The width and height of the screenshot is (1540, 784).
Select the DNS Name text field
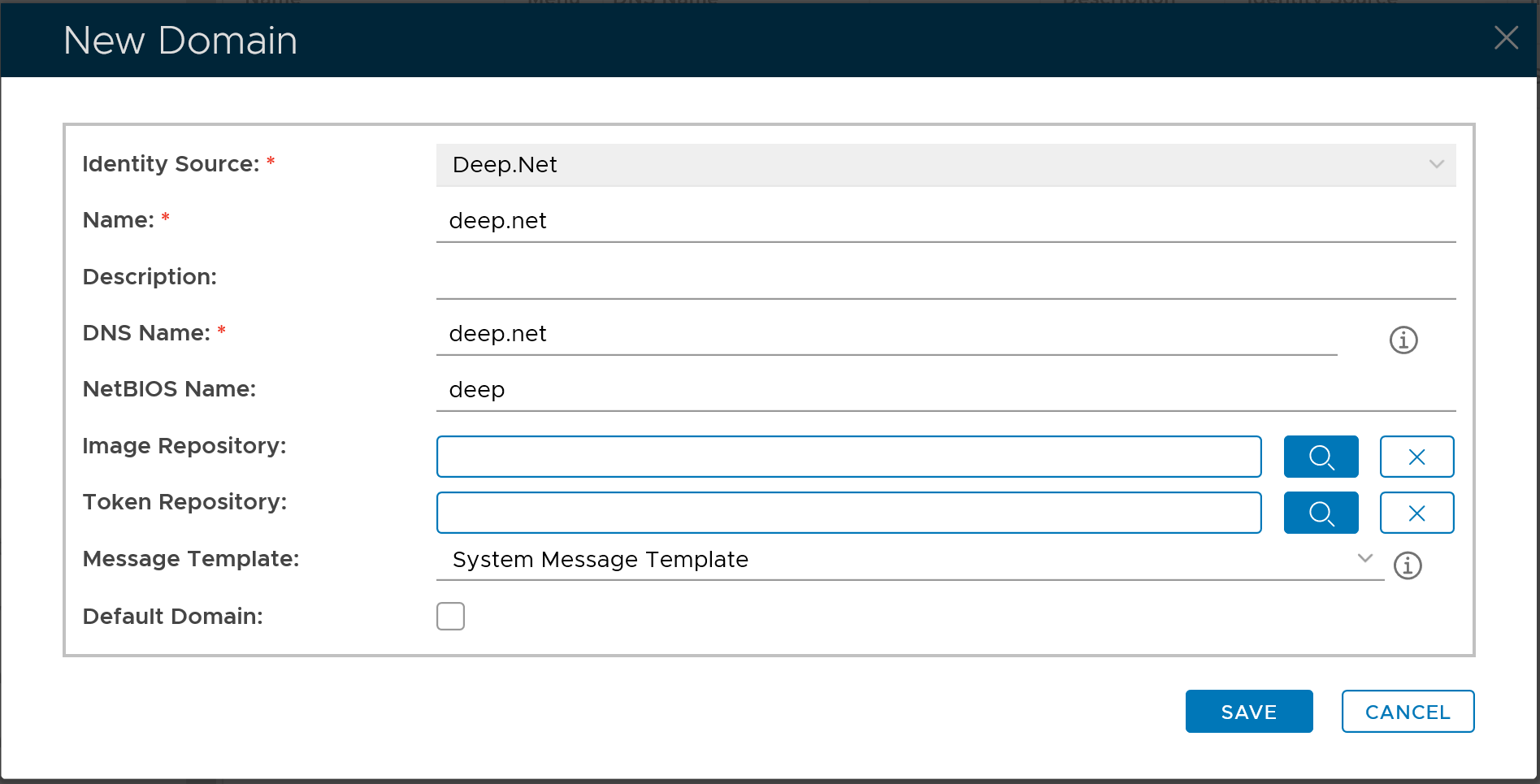[886, 334]
